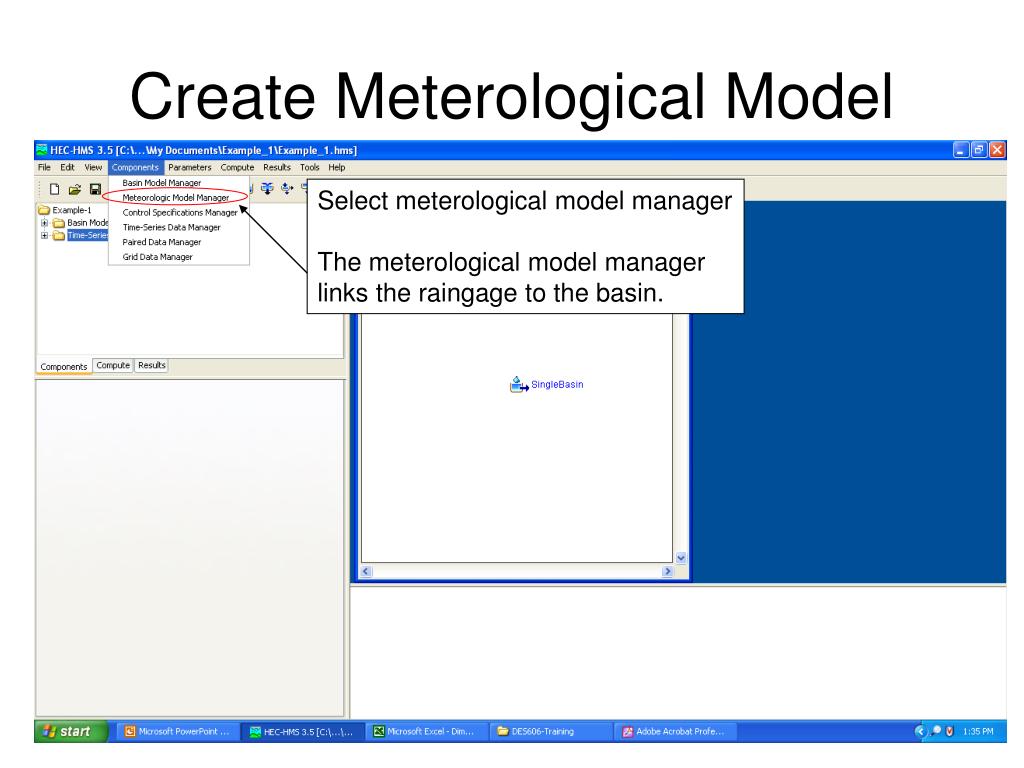Open the Edit menu
The width and height of the screenshot is (1024, 768).
point(67,168)
